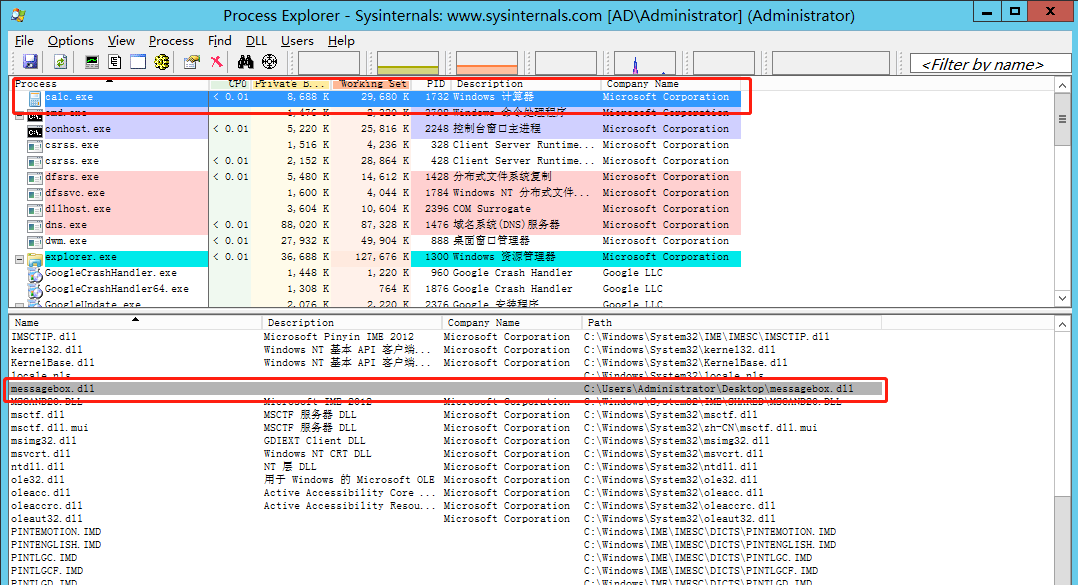This screenshot has height=585, width=1078.
Task: Sort by the PID column header
Action: pos(432,83)
